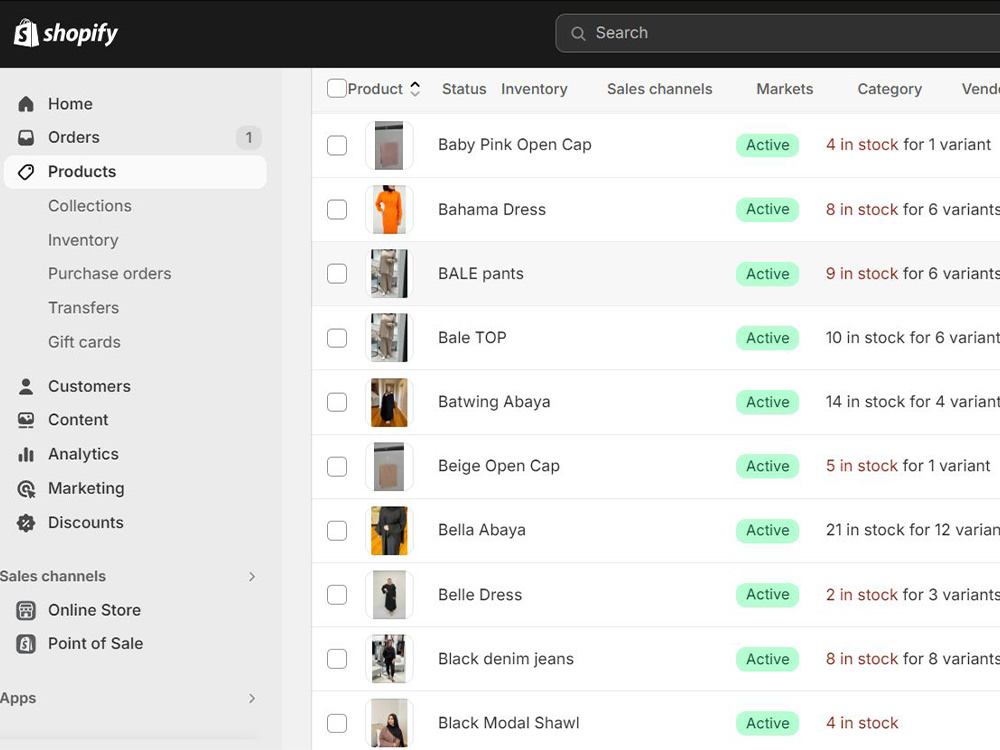This screenshot has width=1000, height=750.
Task: Open Home in the sidebar
Action: point(70,104)
